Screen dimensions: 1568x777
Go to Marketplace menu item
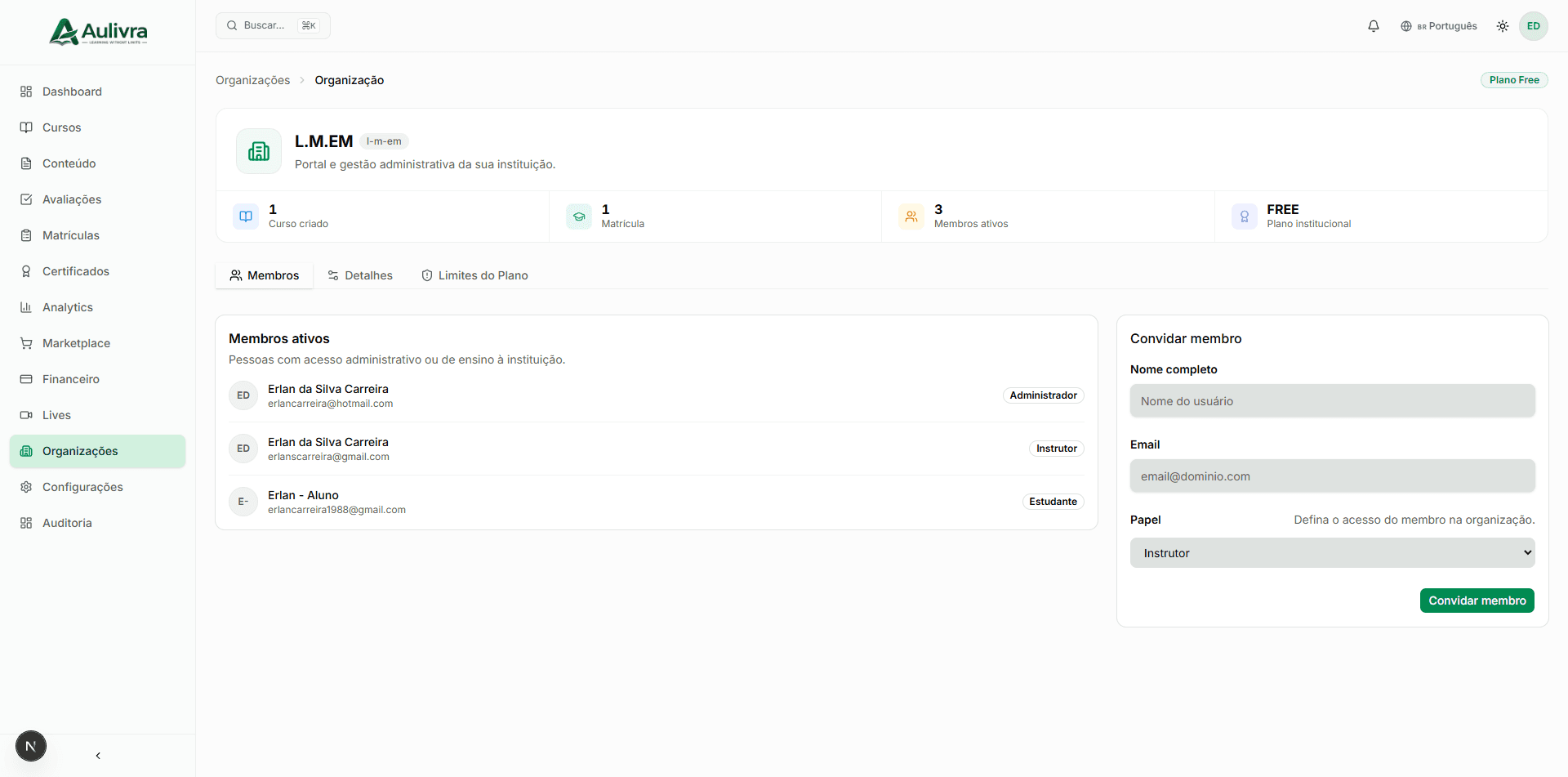click(97, 343)
